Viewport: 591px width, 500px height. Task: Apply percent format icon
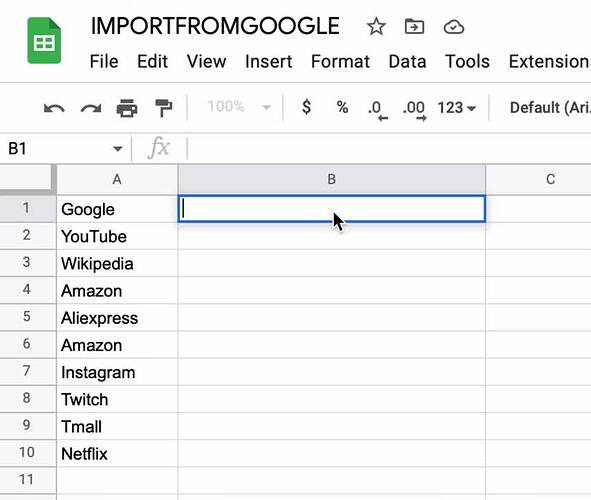[x=342, y=107]
